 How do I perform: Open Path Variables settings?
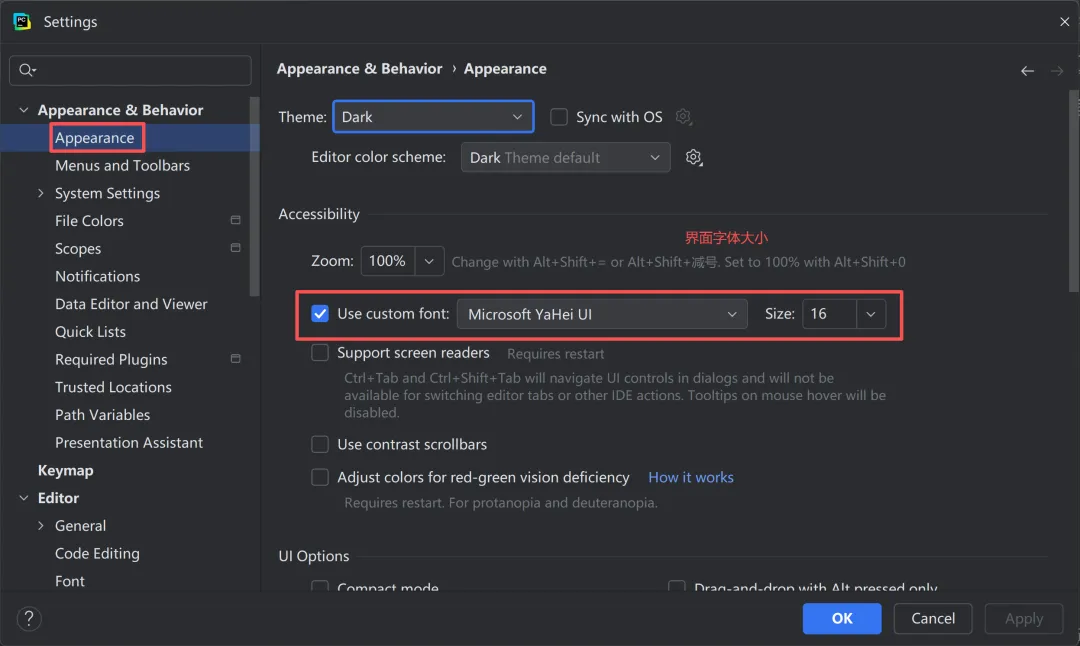coord(102,415)
